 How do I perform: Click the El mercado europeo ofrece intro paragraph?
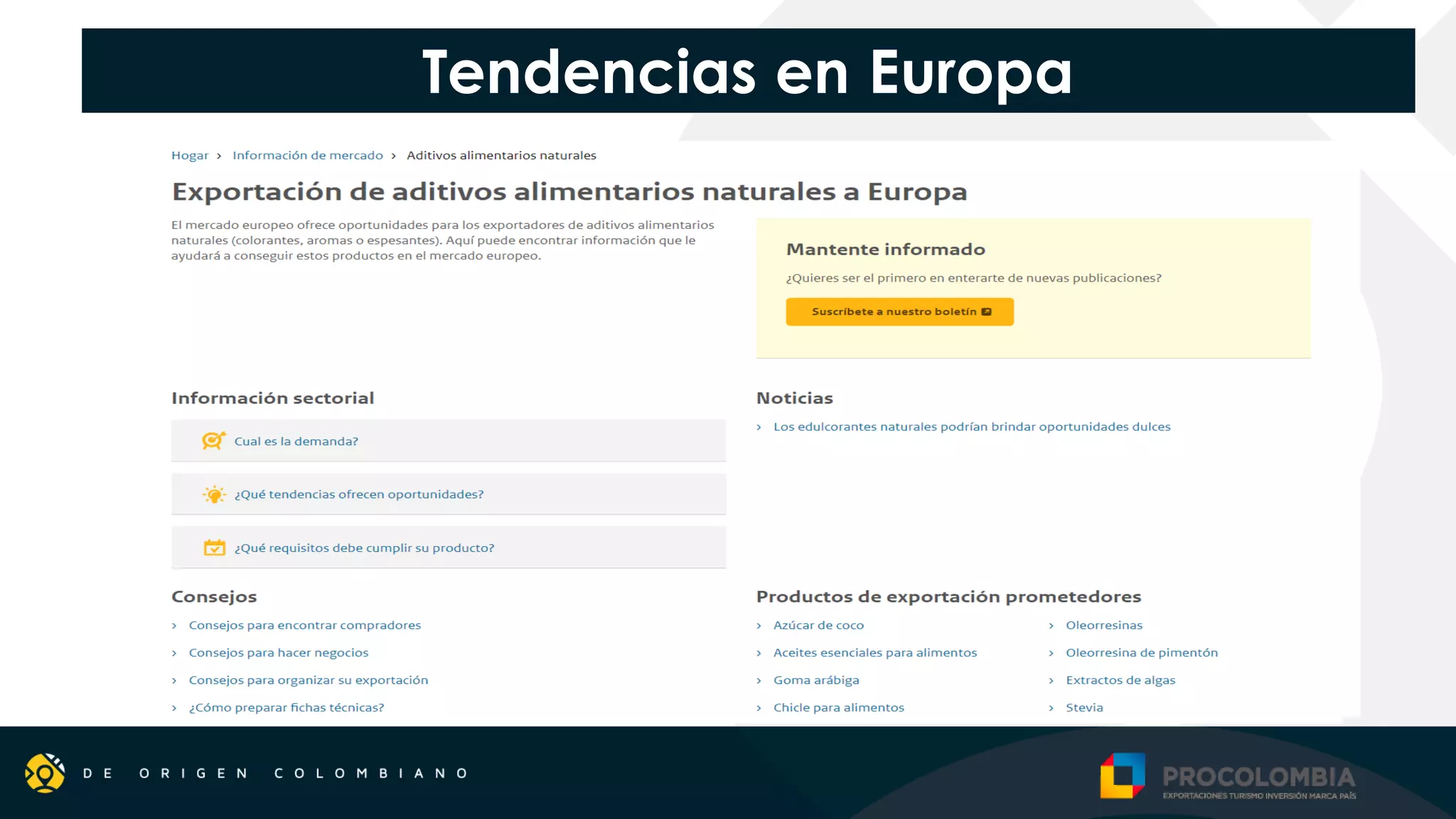tap(443, 240)
